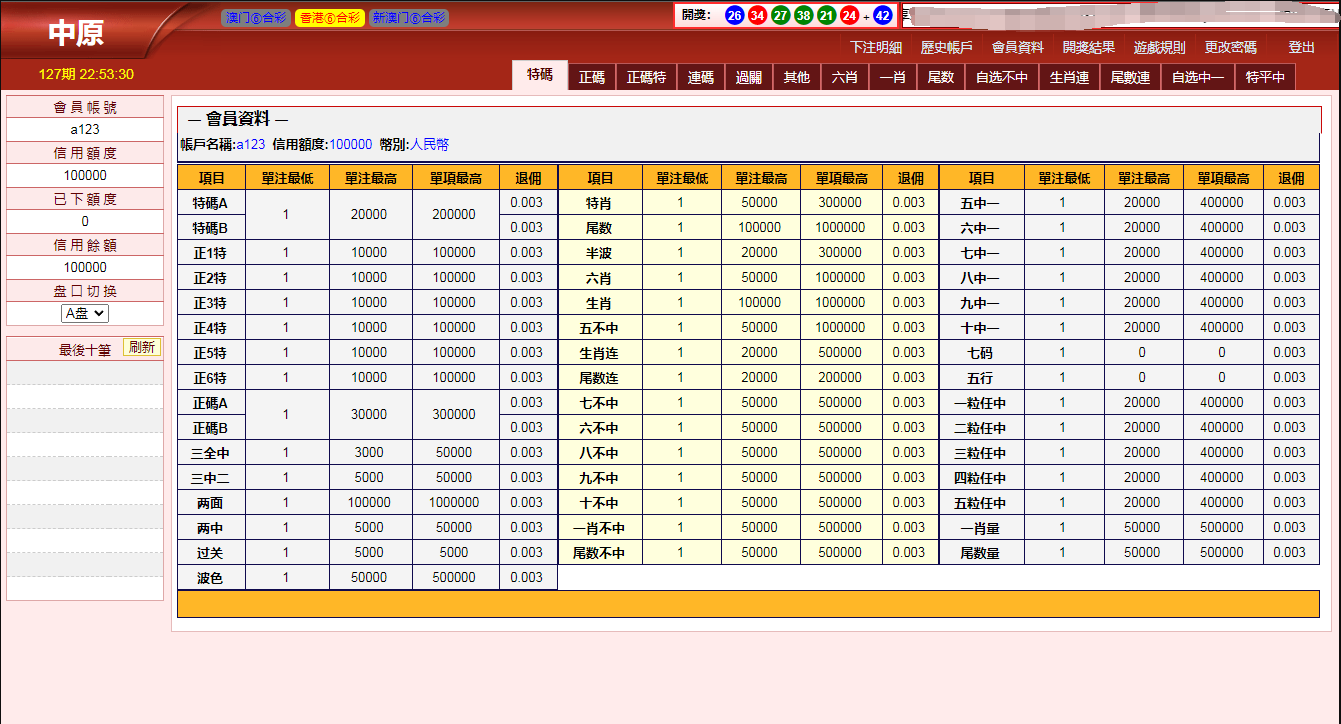Select the 澳门⑥合彩 lottery button
Image resolution: width=1341 pixels, height=724 pixels.
coord(256,18)
